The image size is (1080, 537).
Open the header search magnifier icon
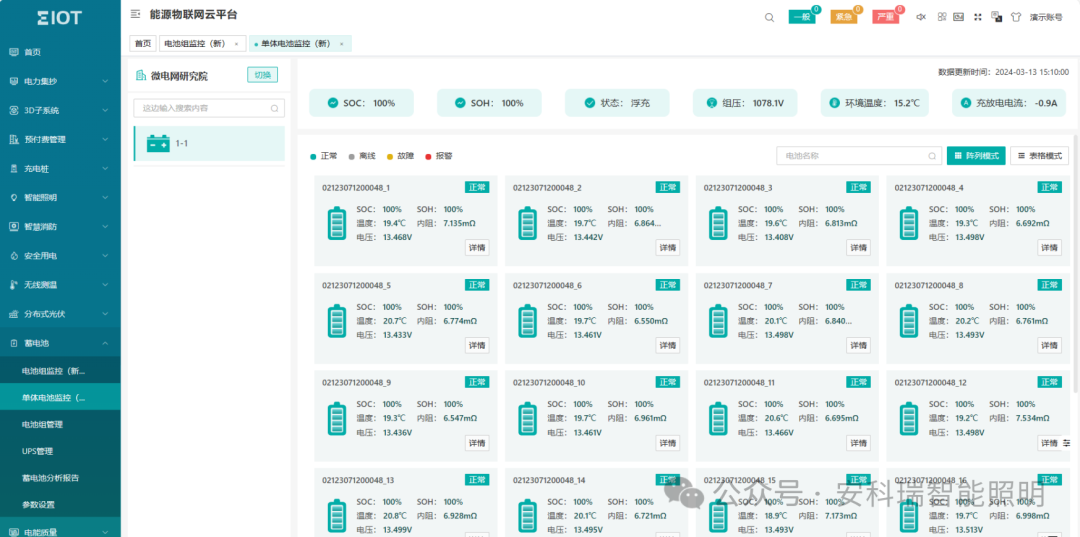pos(769,17)
